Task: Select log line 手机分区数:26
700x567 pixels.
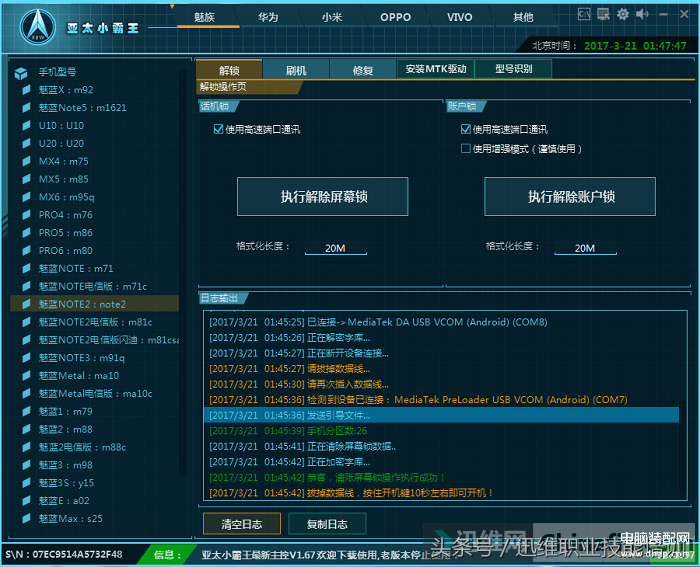Action: (x=442, y=431)
